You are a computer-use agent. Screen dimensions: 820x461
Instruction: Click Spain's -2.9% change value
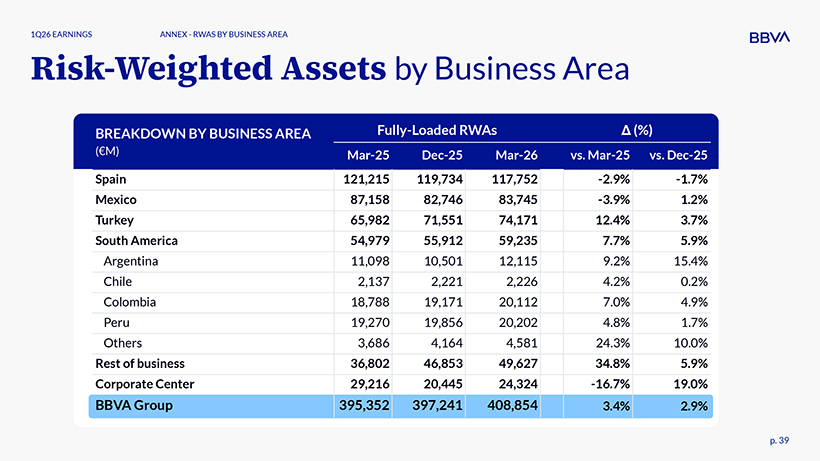614,179
